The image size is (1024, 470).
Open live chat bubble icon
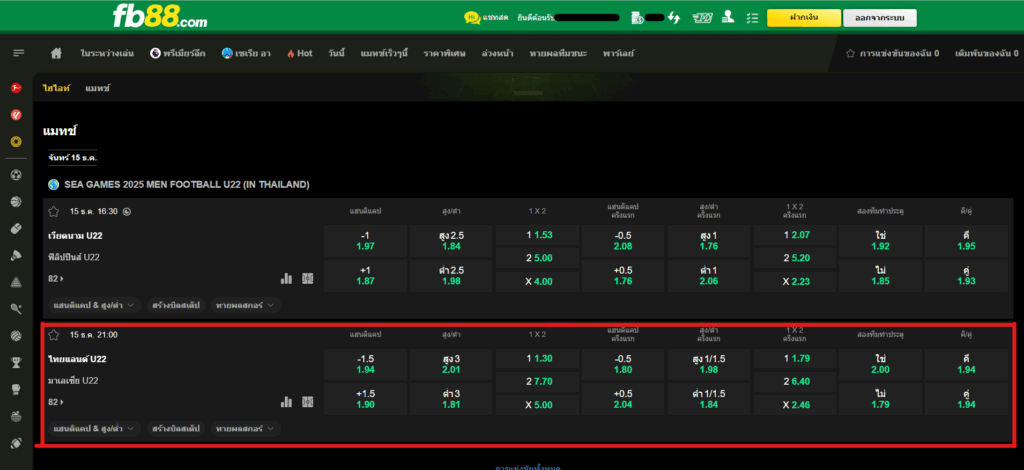click(472, 18)
